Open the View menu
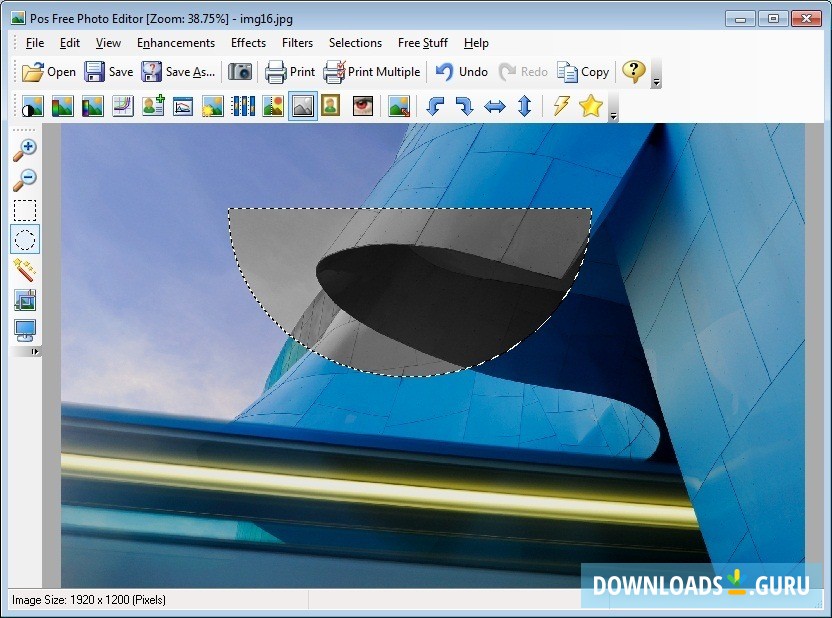Screen dimensions: 832x618 coord(108,43)
